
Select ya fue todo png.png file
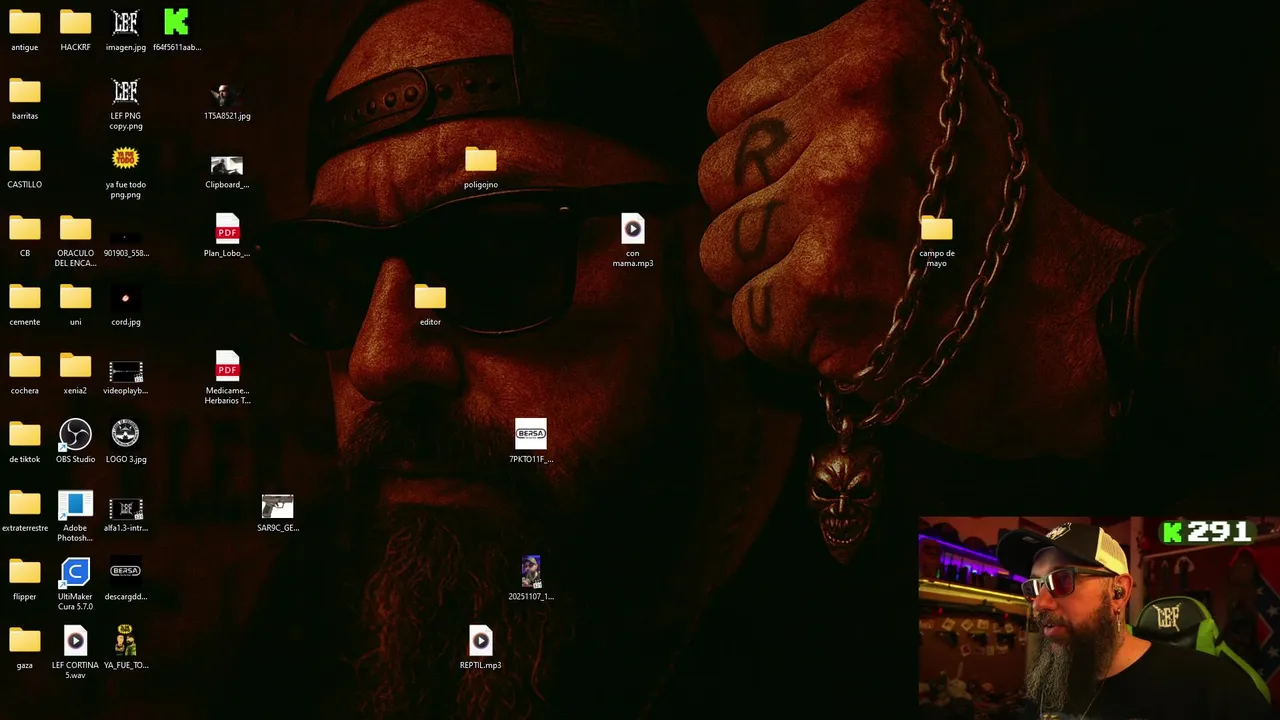click(x=125, y=159)
